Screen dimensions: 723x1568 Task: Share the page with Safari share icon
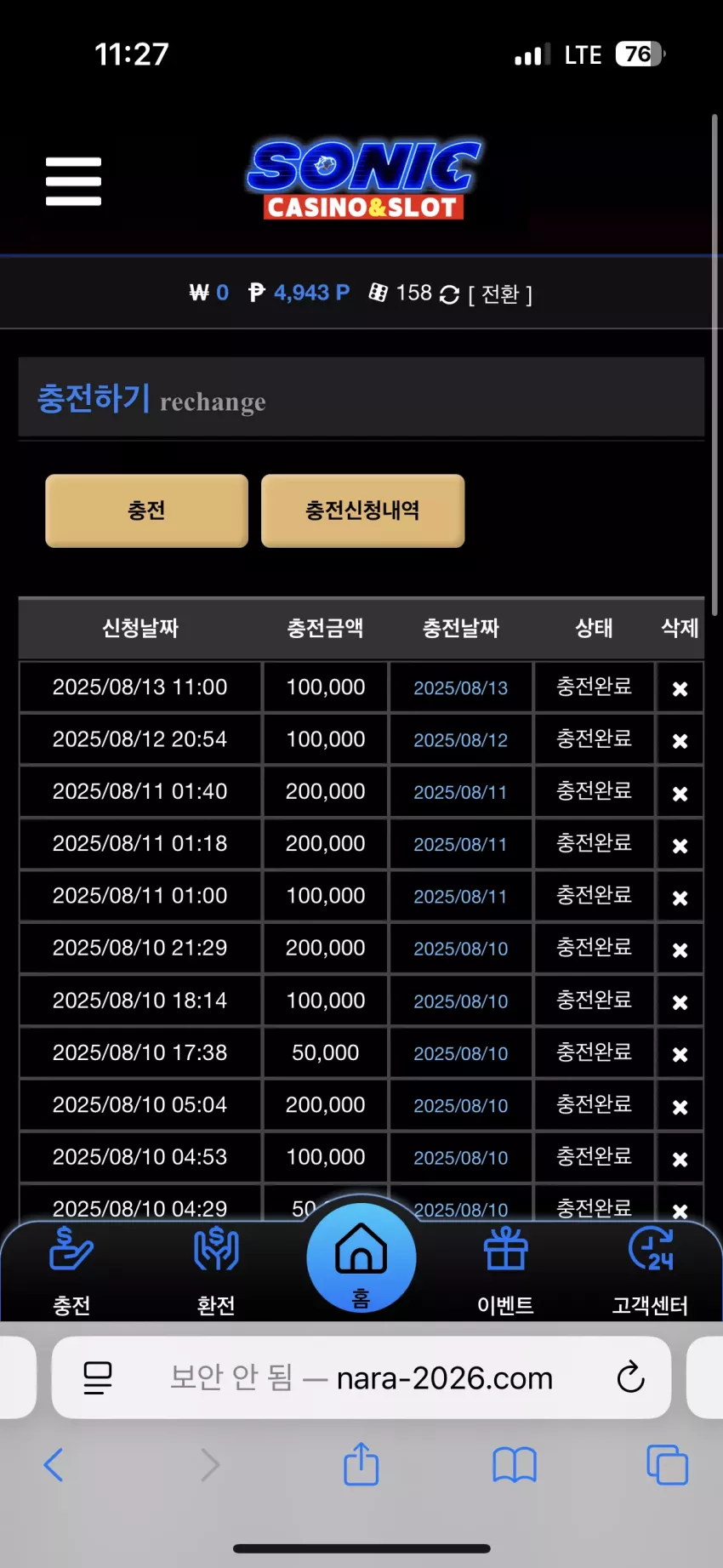click(x=361, y=1463)
